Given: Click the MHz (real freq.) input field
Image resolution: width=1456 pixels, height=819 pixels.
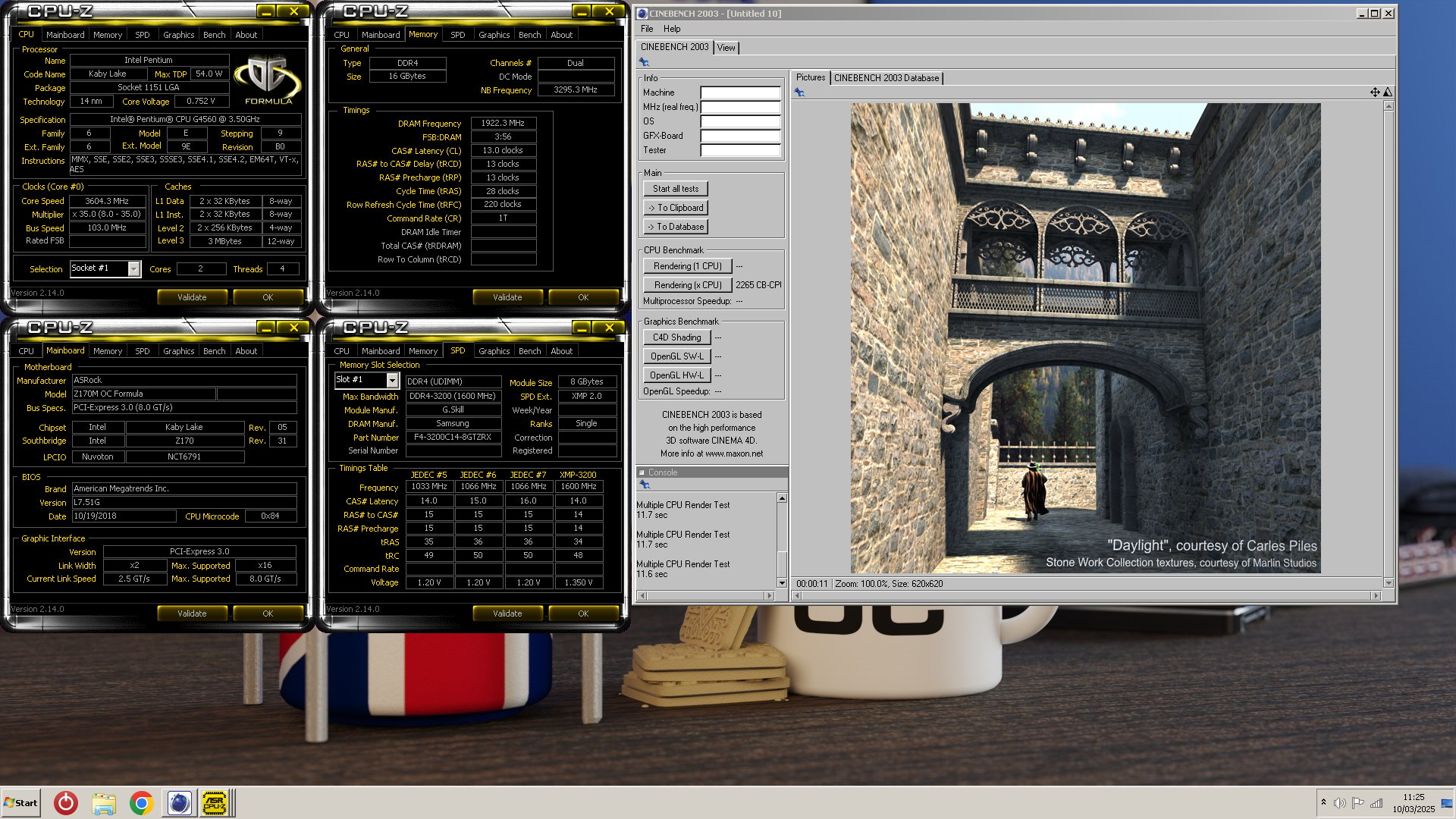Looking at the screenshot, I should pos(740,107).
